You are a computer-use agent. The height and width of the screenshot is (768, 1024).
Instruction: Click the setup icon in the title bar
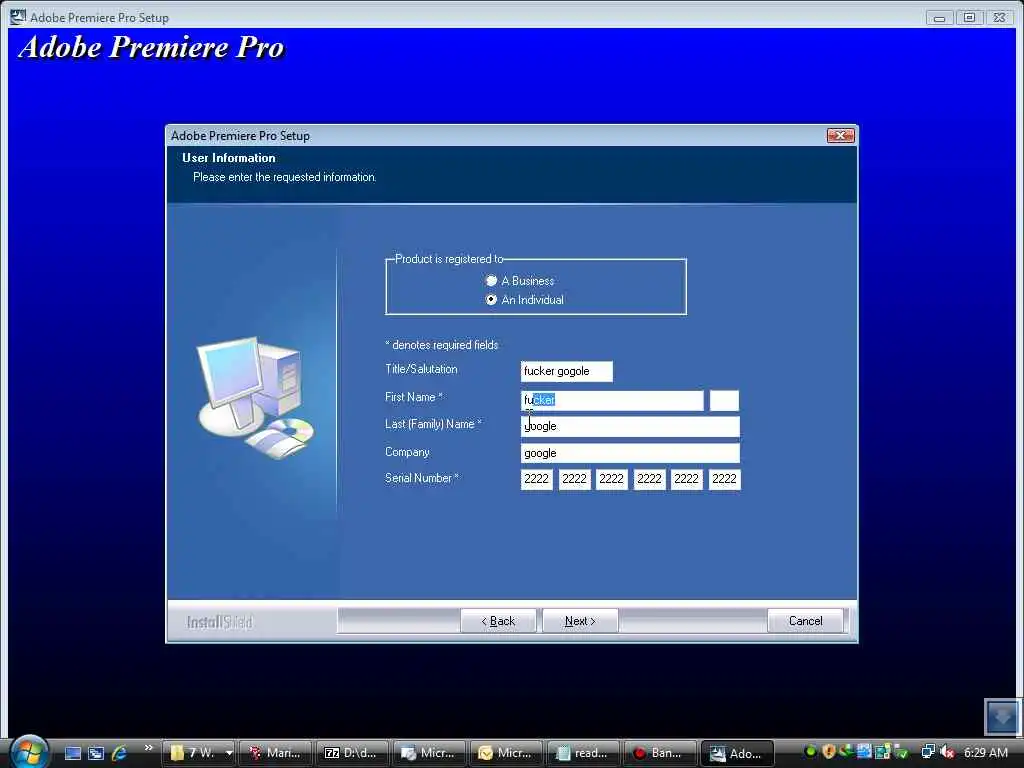(18, 16)
